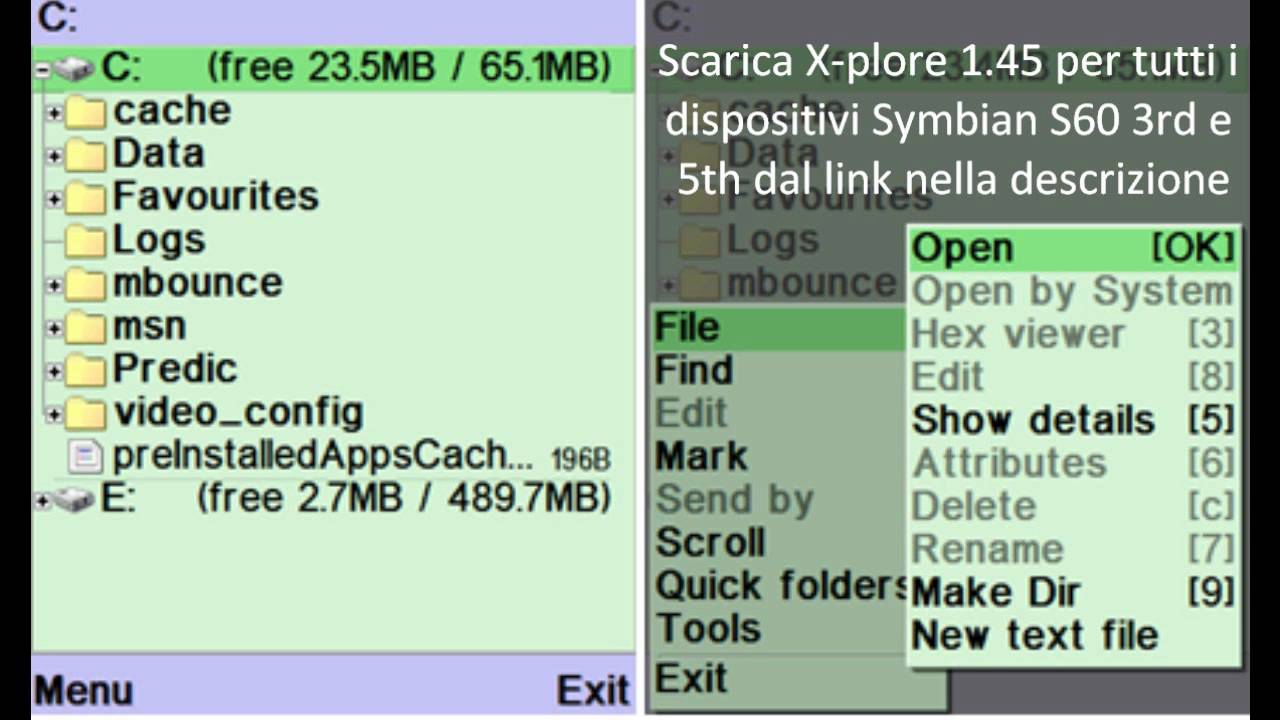Collapse the C: drive tree
The width and height of the screenshot is (1280, 720).
click(x=42, y=70)
